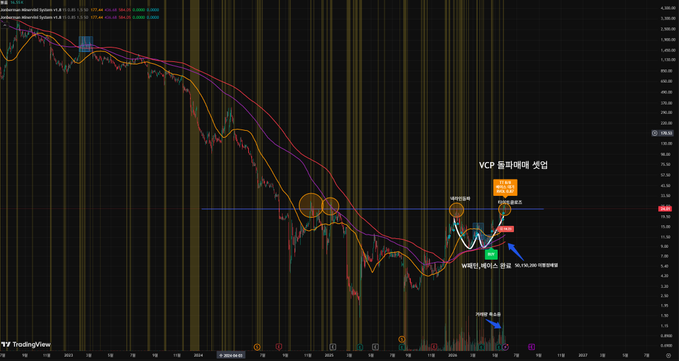Select the VCP 돌파매매 셋업 text annotation
This screenshot has width=679, height=361.
tap(513, 165)
